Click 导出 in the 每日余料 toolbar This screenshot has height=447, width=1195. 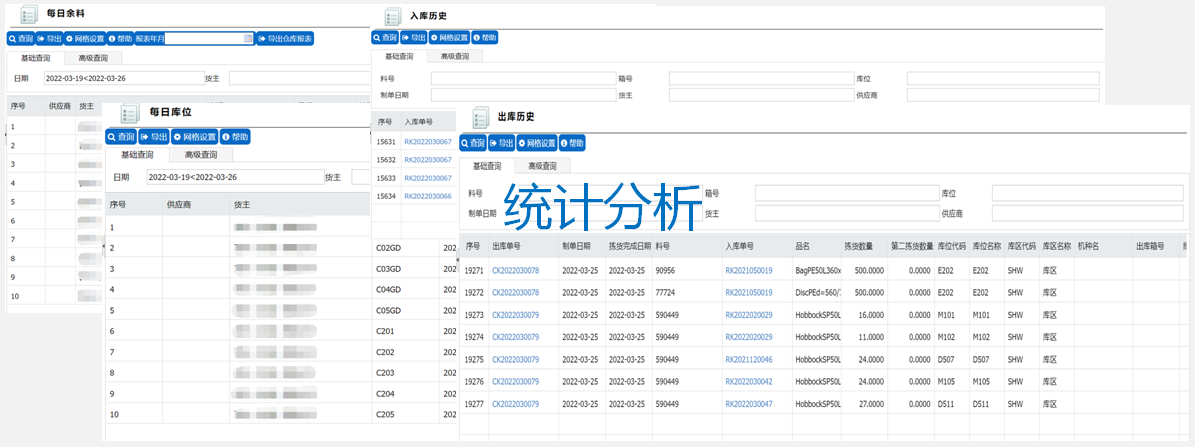click(50, 39)
